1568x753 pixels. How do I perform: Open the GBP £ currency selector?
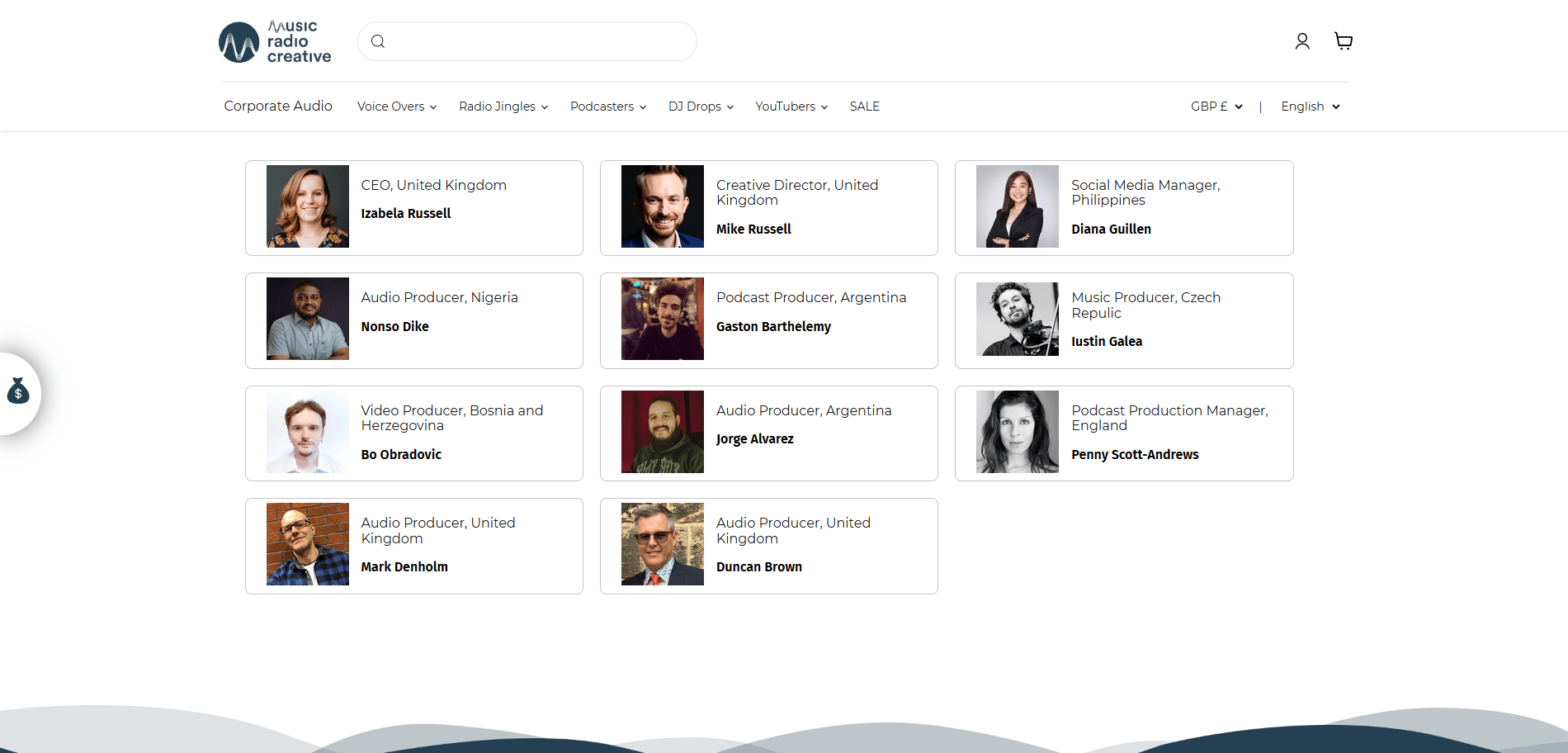[1215, 106]
